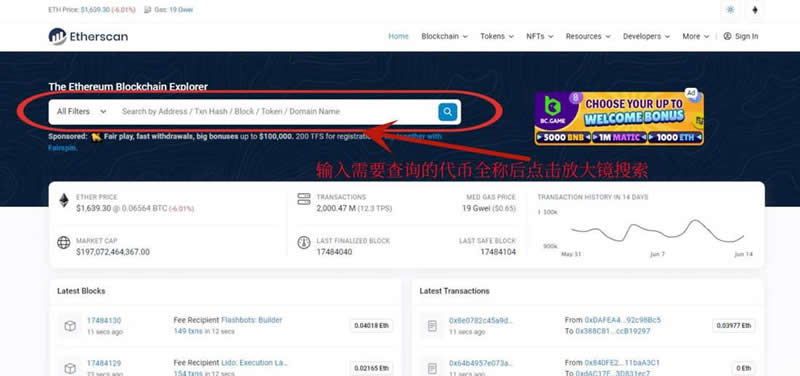This screenshot has height=376, width=800.
Task: Open the More menu
Action: tap(696, 36)
